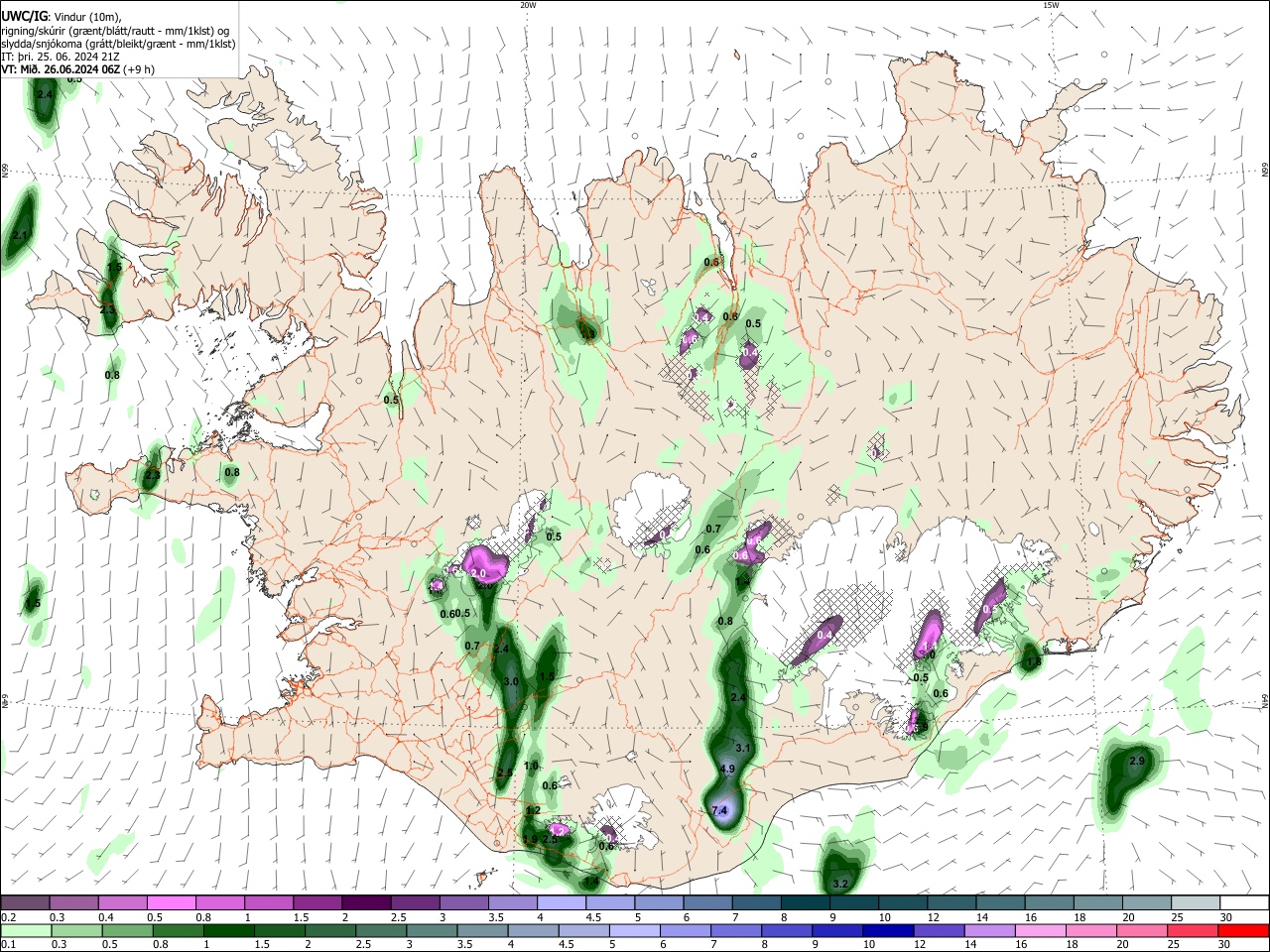The image size is (1270, 952).
Task: Pick darkest green swatch between 1 and 1.5 lower scale
Action: click(229, 930)
